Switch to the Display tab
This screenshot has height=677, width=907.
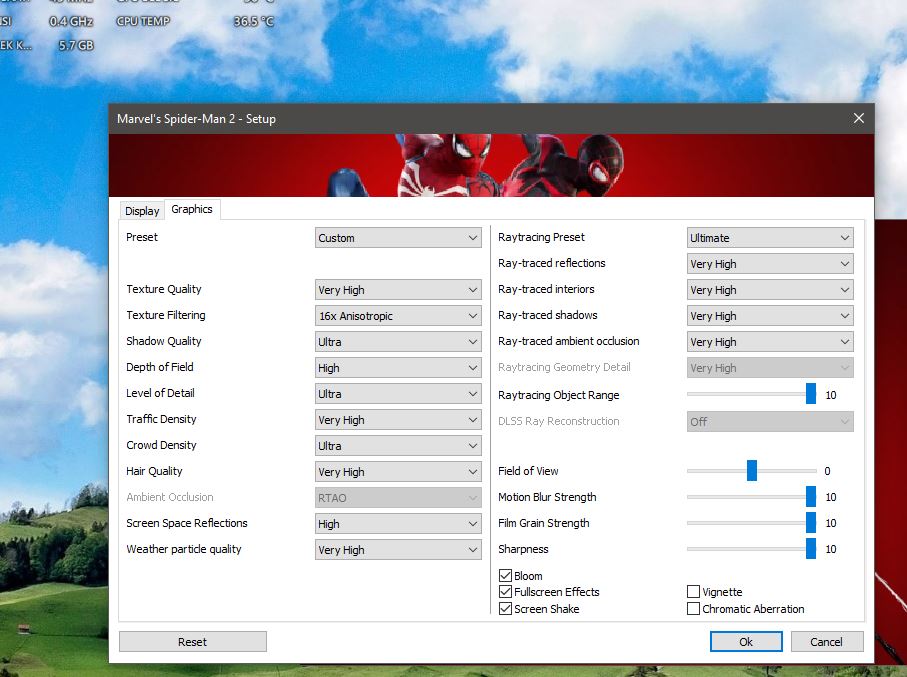pyautogui.click(x=142, y=211)
